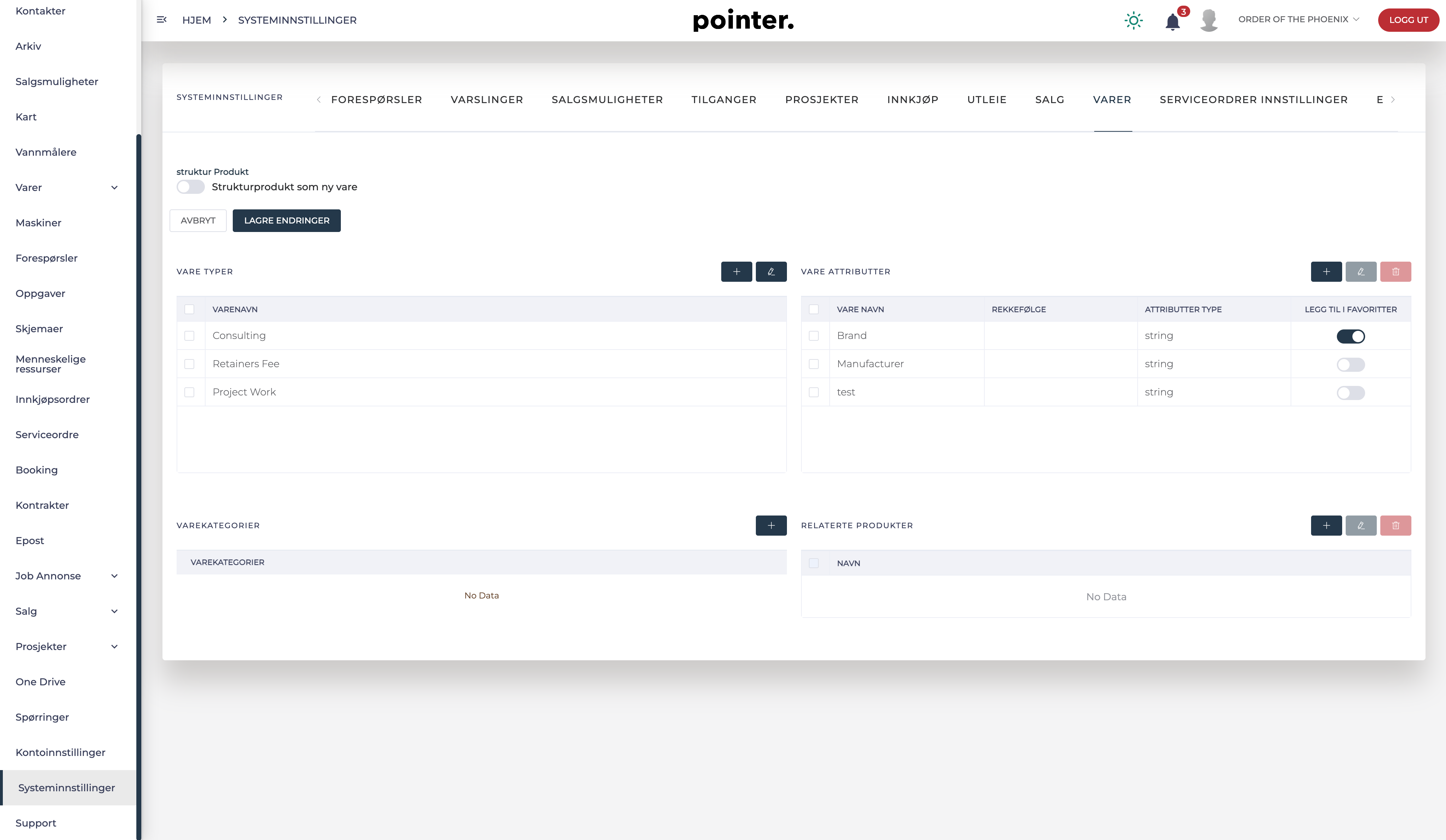Add a new Varekategorier entry
This screenshot has height=840, width=1446.
pyautogui.click(x=771, y=525)
